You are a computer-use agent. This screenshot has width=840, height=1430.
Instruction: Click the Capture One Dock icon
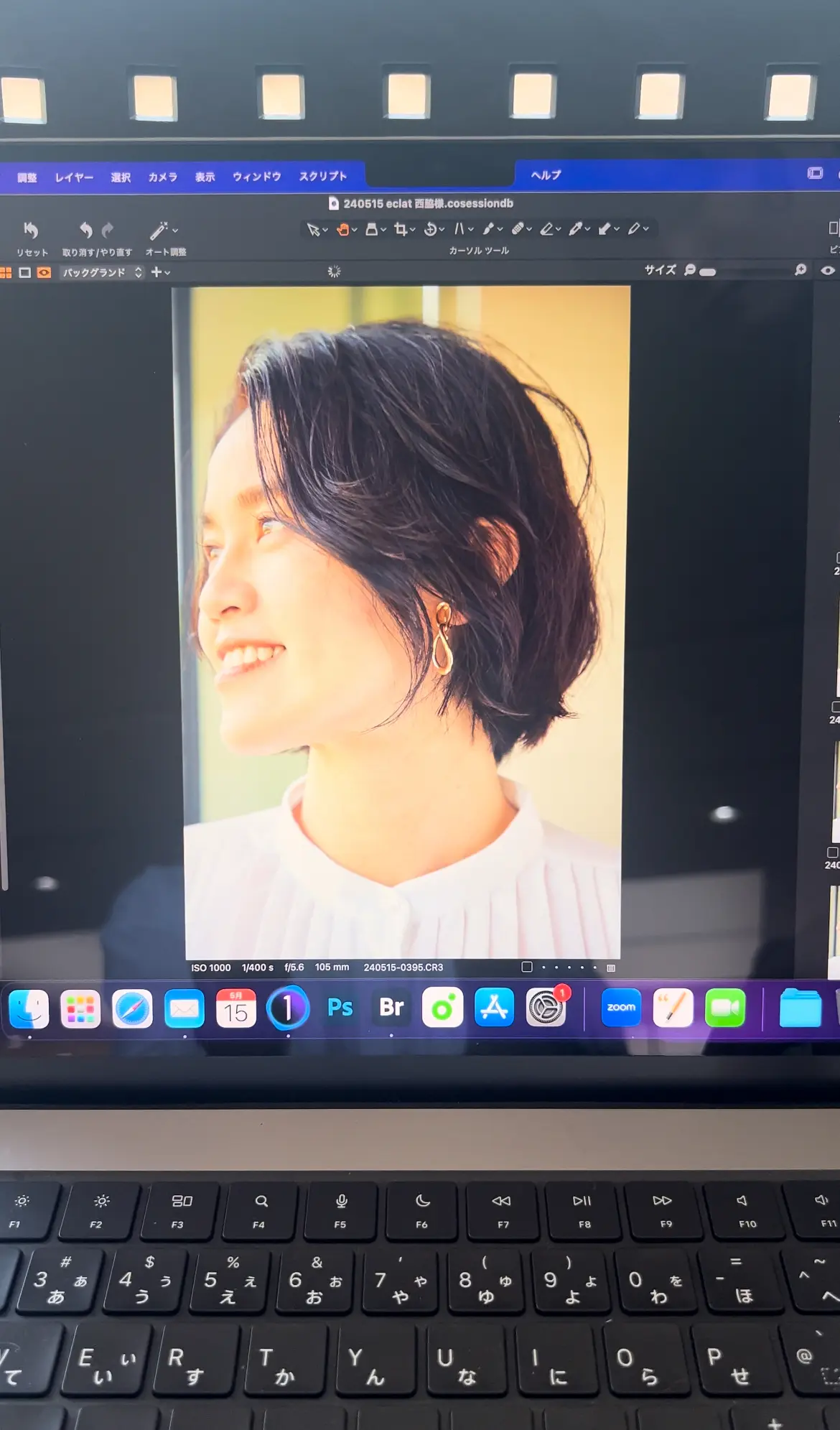(x=288, y=1008)
